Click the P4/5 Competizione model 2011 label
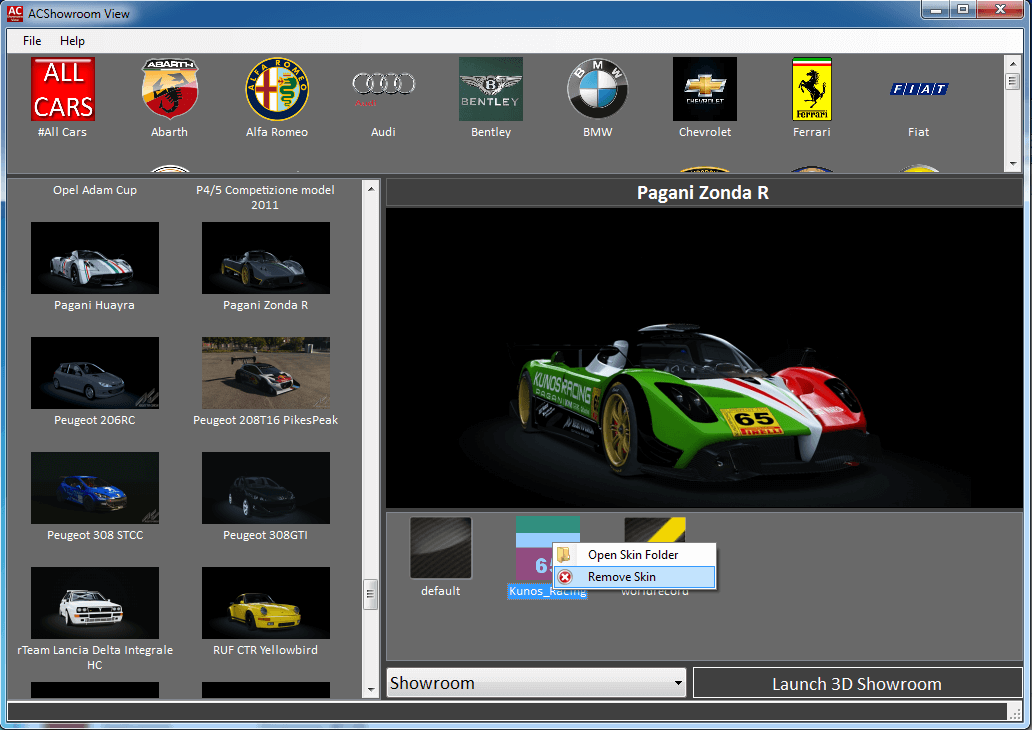Image resolution: width=1032 pixels, height=730 pixels. tap(265, 197)
